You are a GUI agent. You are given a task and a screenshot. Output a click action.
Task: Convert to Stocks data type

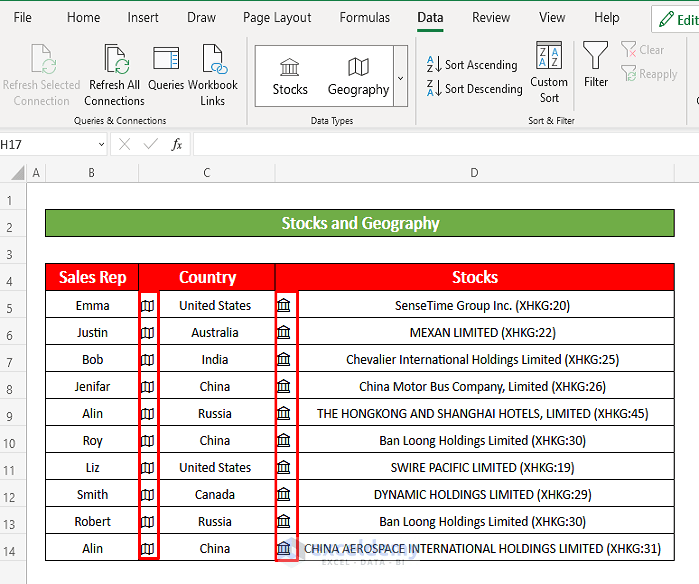[290, 77]
